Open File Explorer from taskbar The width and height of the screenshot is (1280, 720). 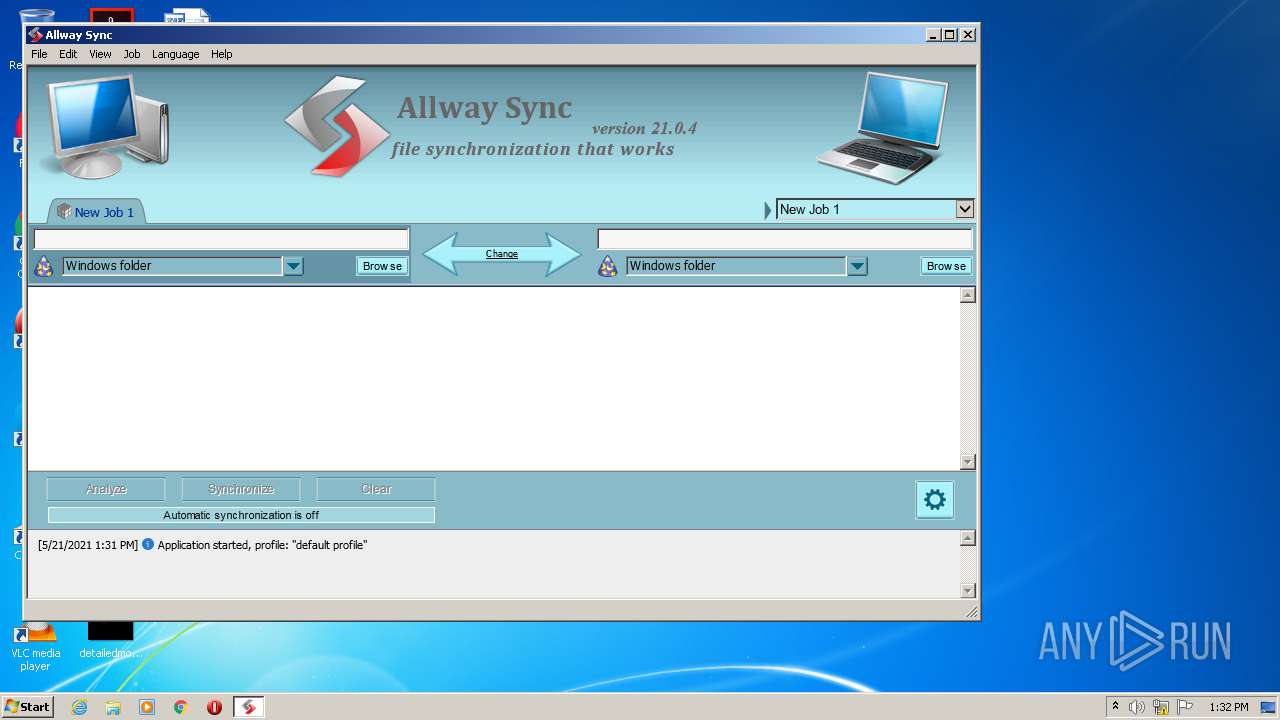[113, 707]
